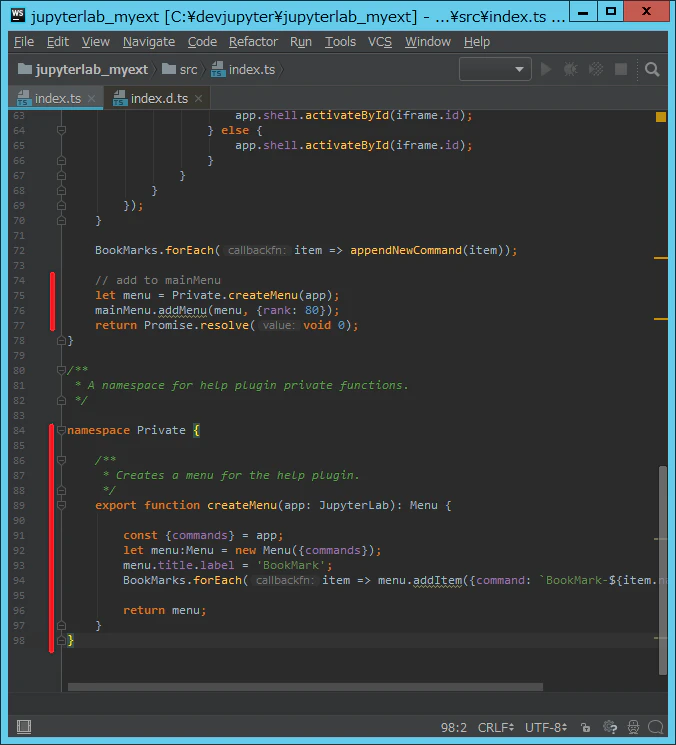Click index.ts in navigation breadcrumb
Image resolution: width=676 pixels, height=745 pixels.
point(243,69)
